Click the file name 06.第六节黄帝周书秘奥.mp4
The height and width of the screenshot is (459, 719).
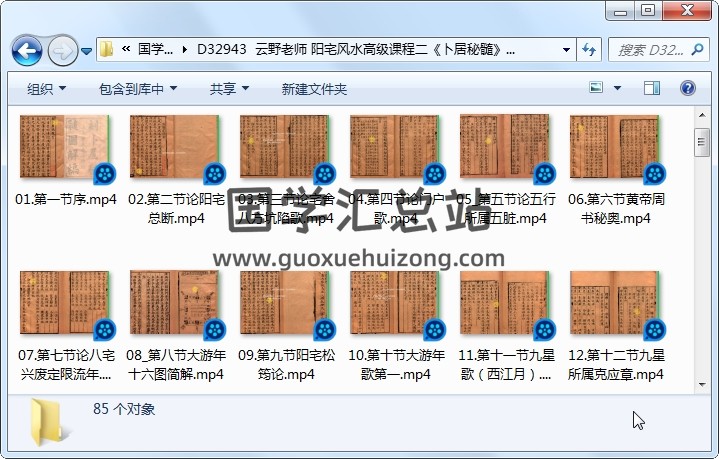(616, 209)
